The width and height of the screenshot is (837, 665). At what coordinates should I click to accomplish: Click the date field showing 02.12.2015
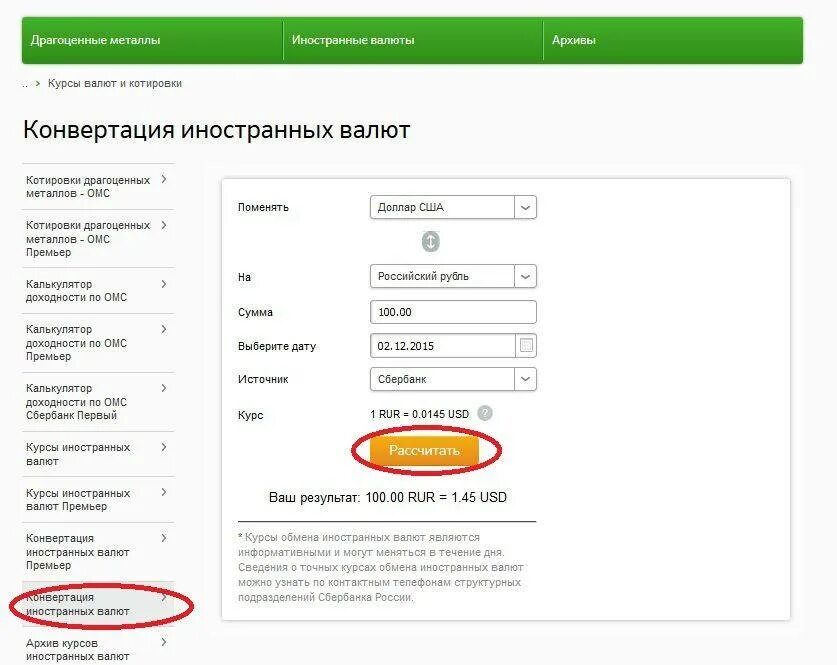(x=443, y=346)
